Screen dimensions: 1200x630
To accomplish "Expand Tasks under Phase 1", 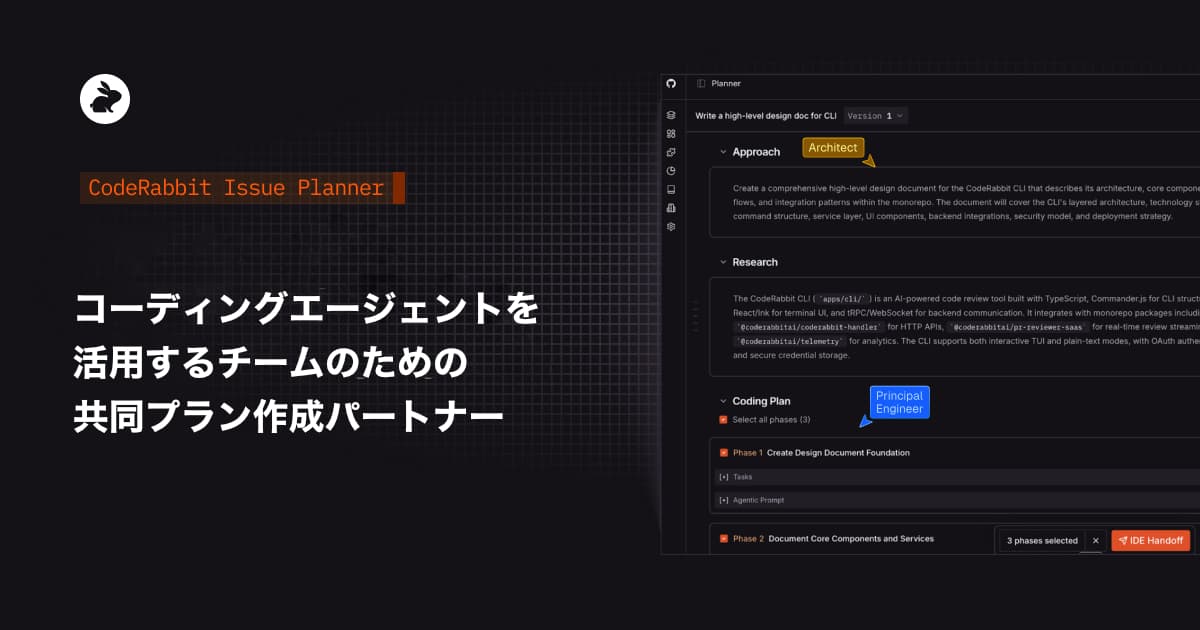I will pyautogui.click(x=723, y=477).
